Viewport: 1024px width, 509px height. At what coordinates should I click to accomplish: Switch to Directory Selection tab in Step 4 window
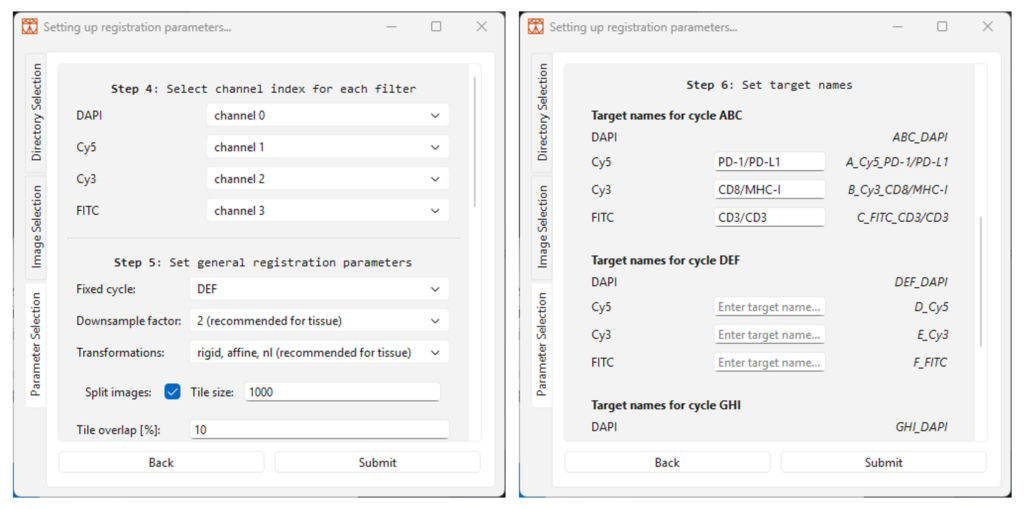36,112
